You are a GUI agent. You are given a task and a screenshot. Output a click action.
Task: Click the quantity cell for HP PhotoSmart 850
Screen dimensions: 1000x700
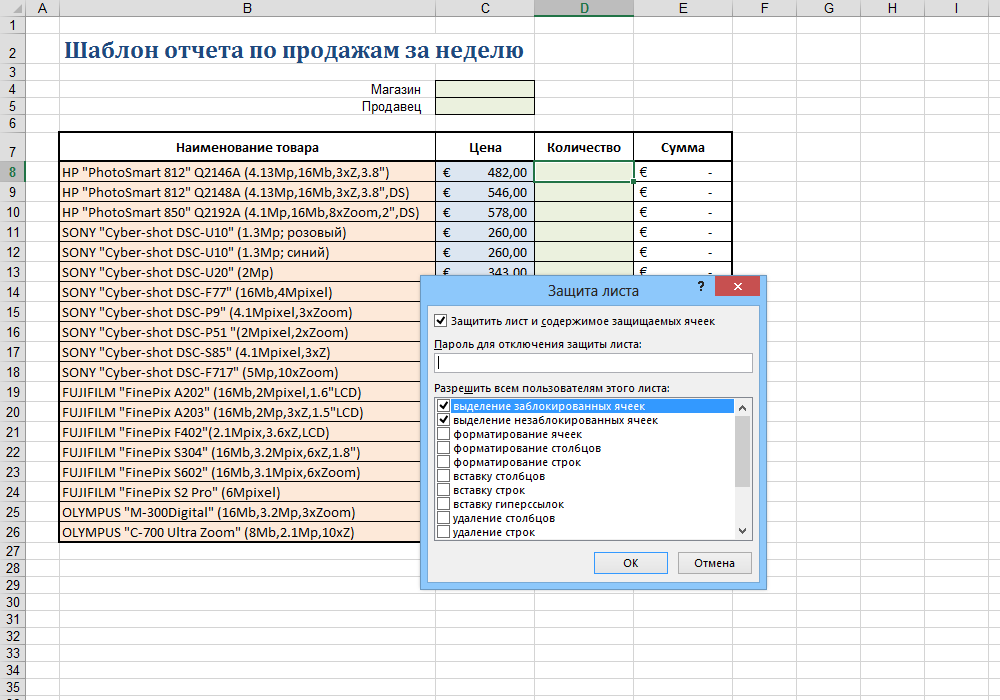click(584, 212)
